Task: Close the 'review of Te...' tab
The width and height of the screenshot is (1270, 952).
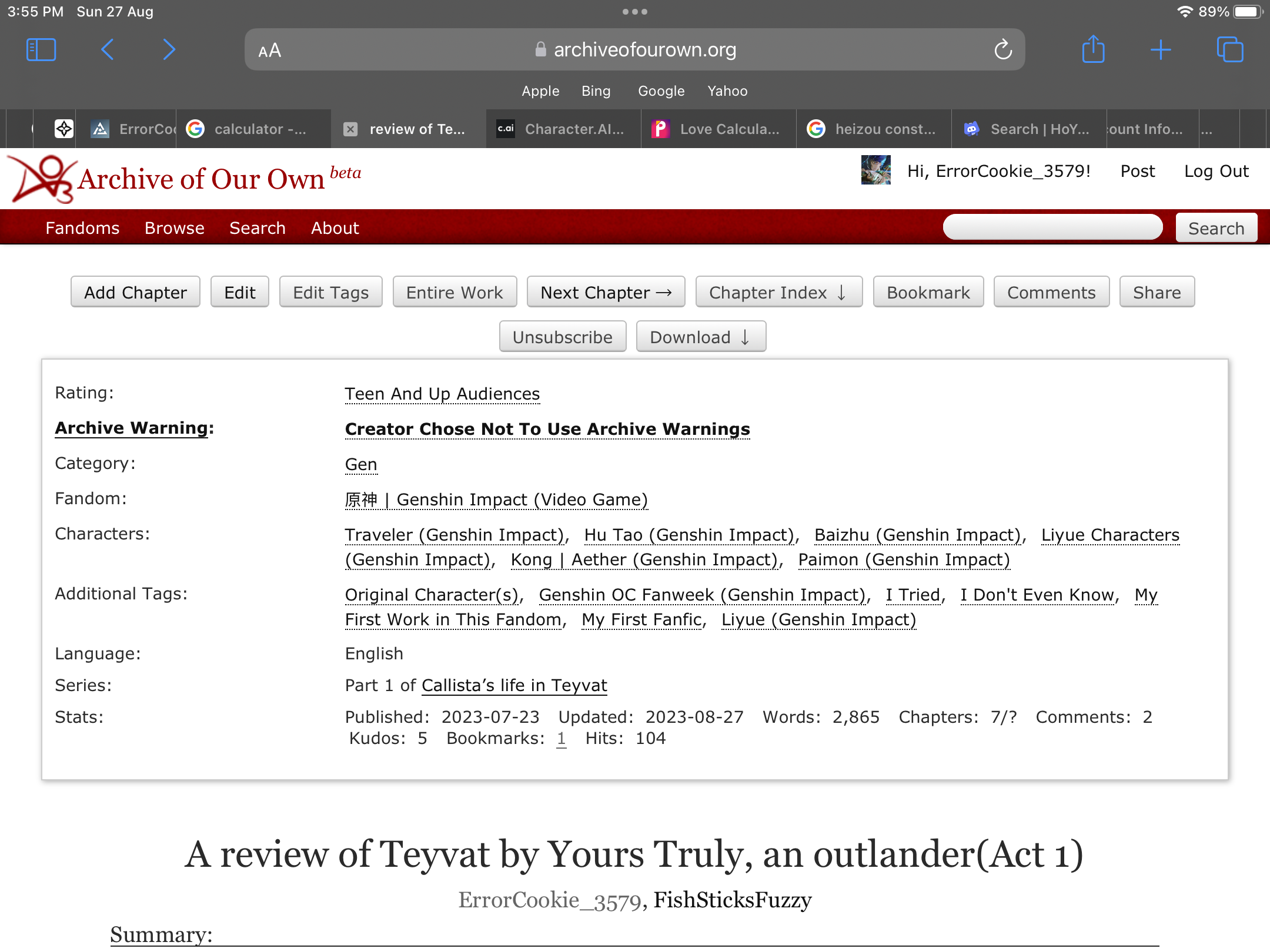Action: click(x=350, y=129)
